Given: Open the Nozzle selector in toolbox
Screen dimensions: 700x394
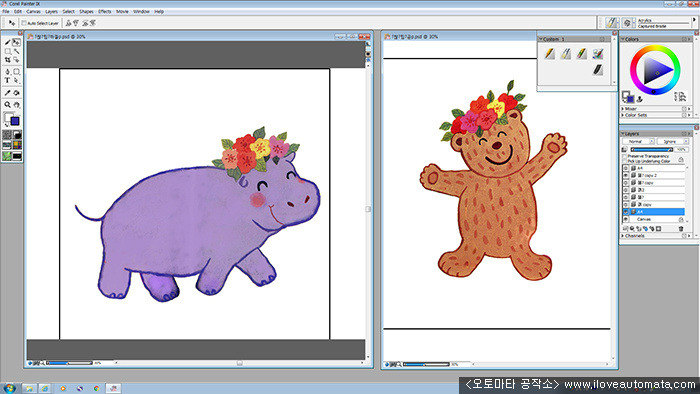Looking at the screenshot, I should 17,156.
